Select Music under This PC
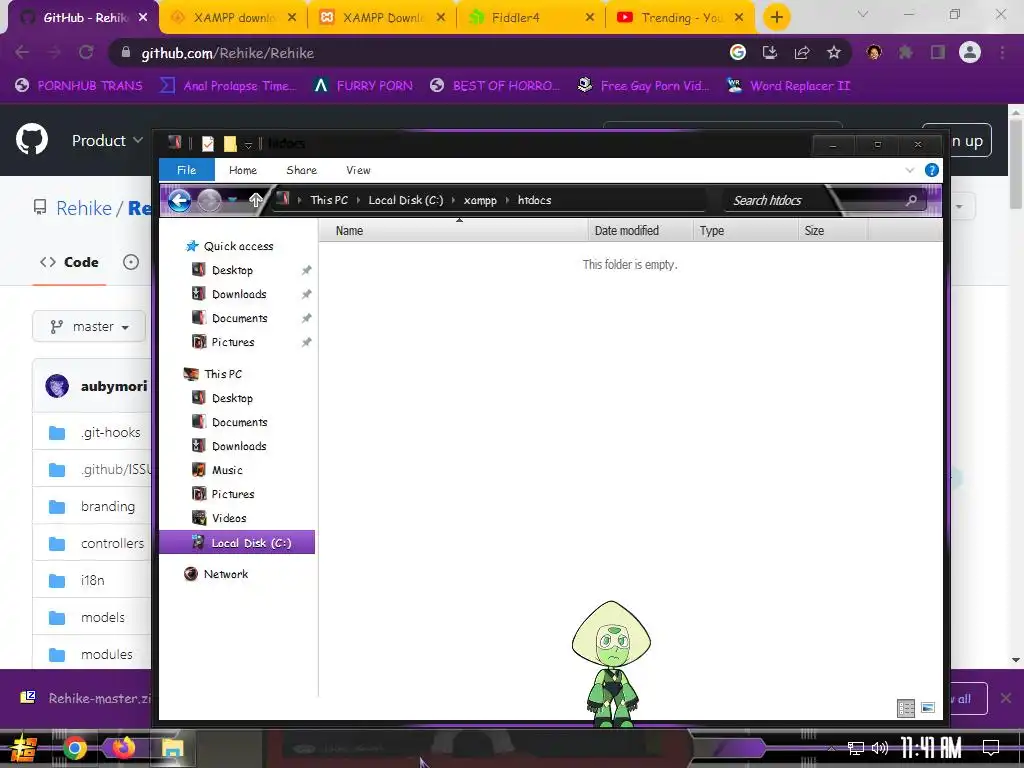Screen dimensions: 1024x768 (x=227, y=470)
